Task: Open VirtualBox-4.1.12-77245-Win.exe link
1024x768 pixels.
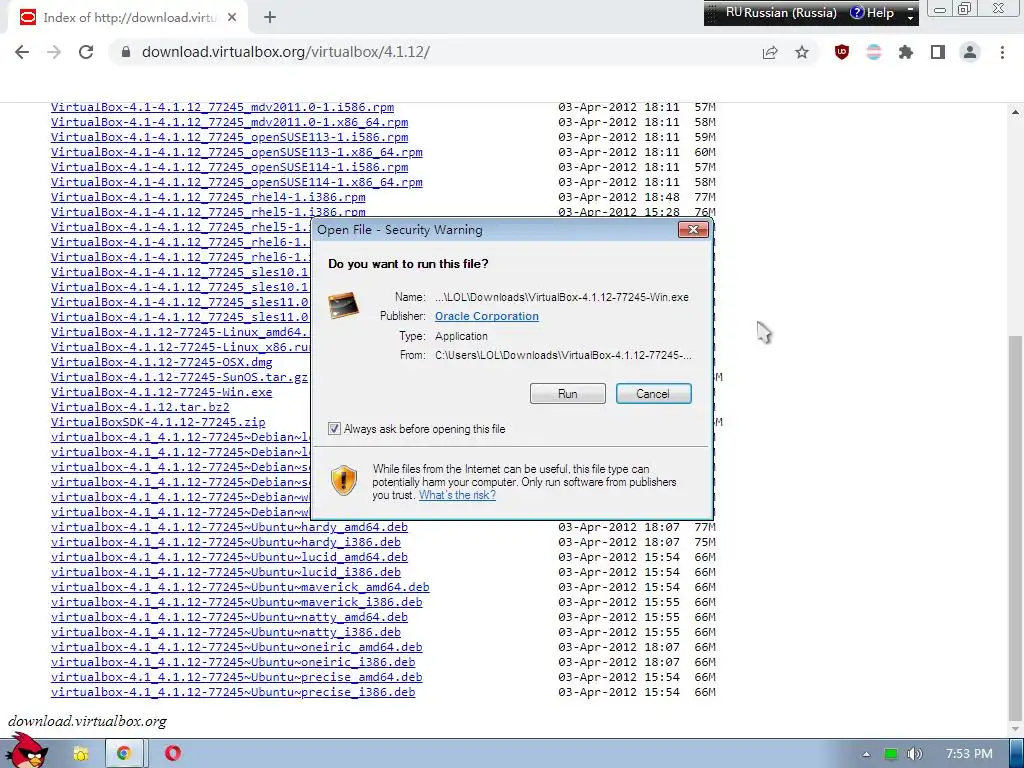Action: tap(161, 392)
